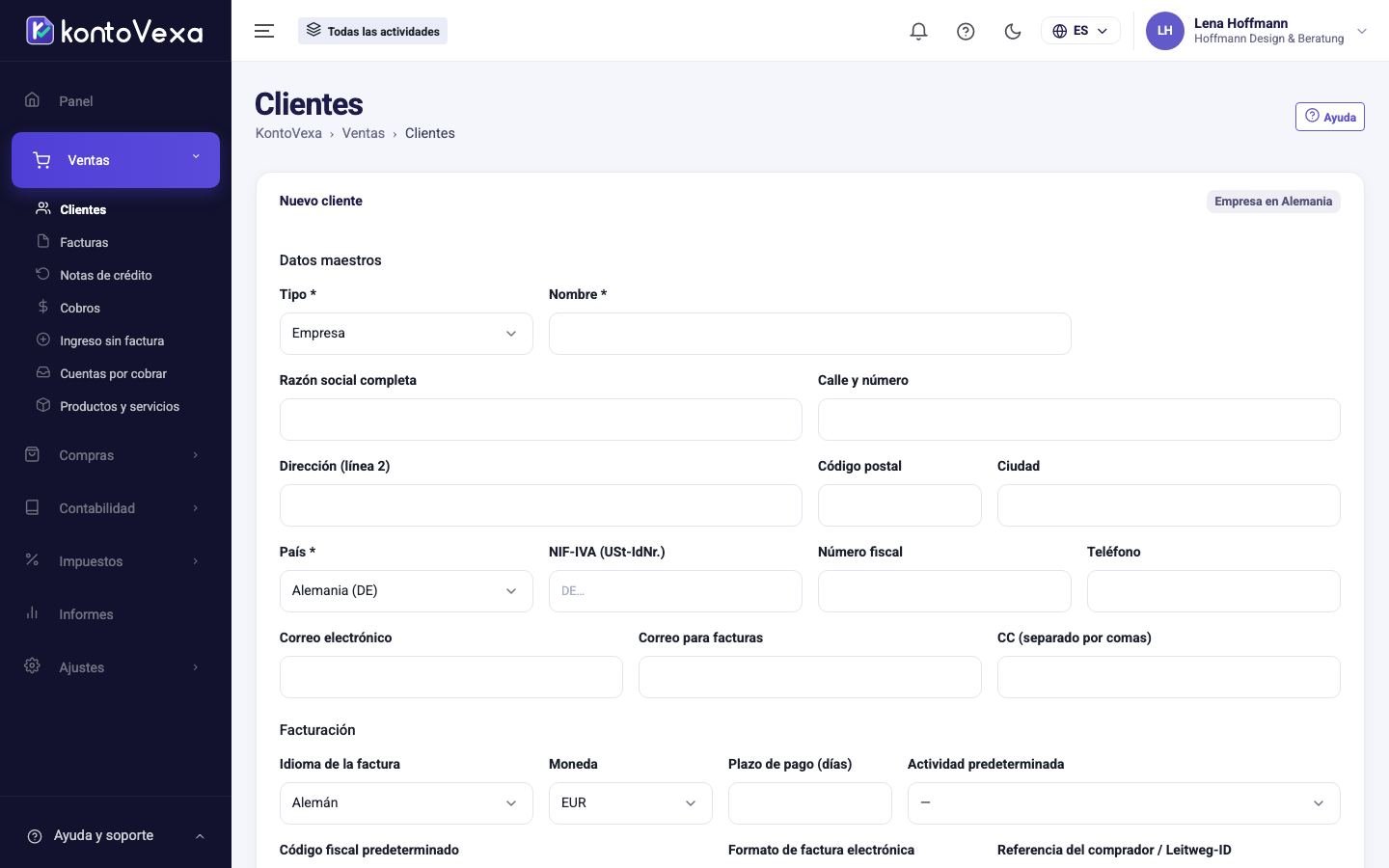This screenshot has width=1389, height=868.
Task: Open Actividad predeterminada dropdown
Action: pyautogui.click(x=1124, y=803)
